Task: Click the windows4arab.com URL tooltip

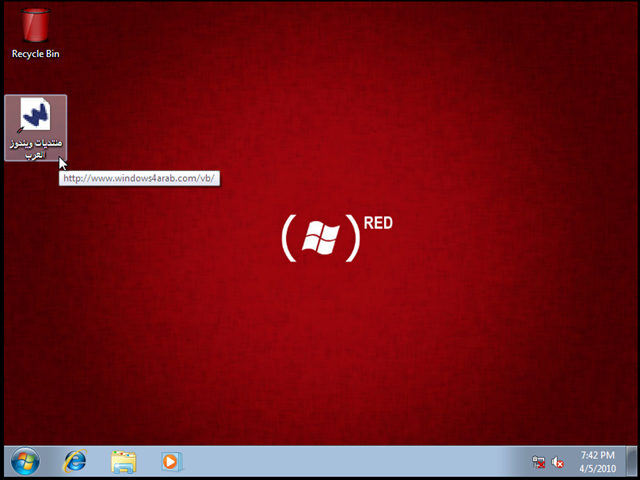Action: 139,179
